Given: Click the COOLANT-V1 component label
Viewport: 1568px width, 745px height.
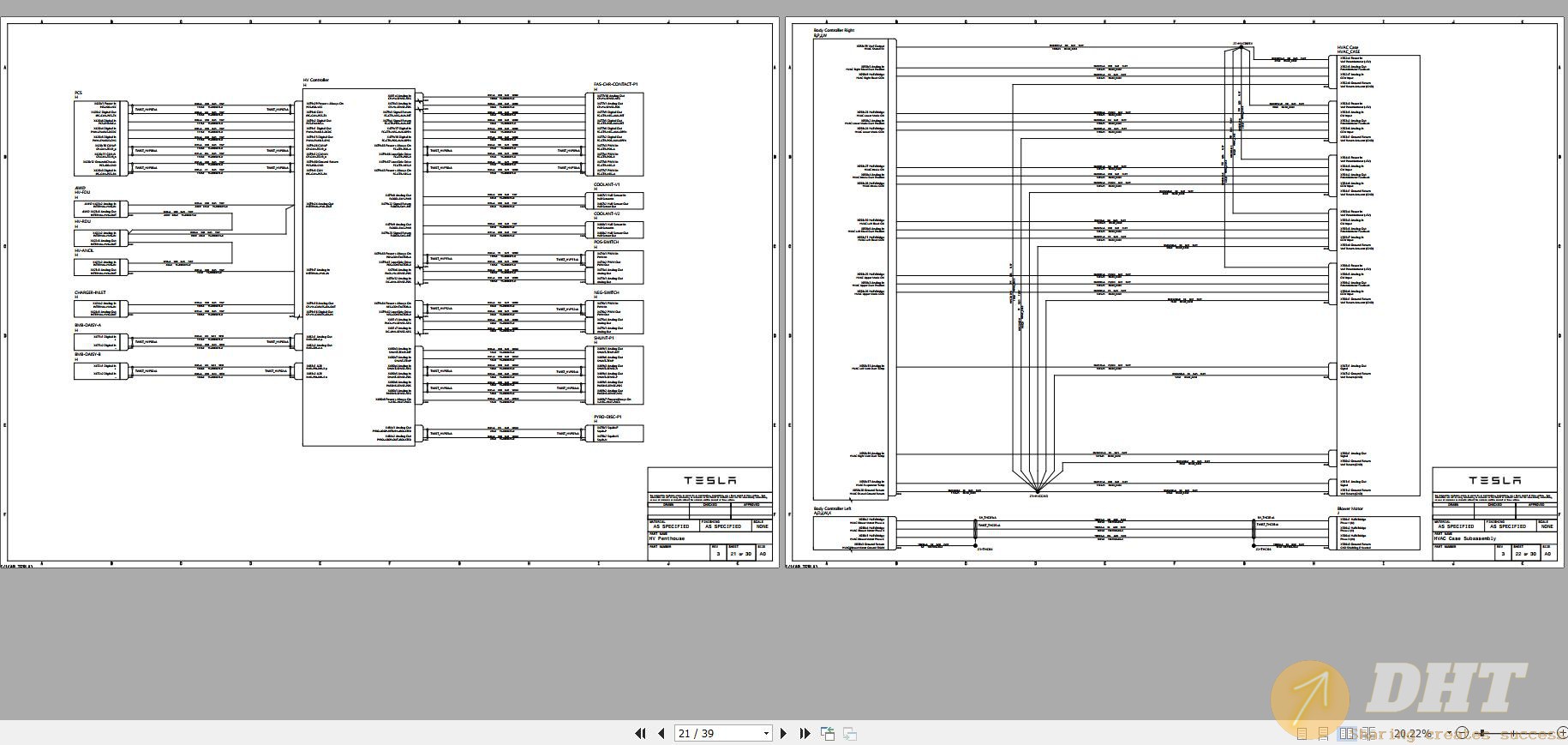Looking at the screenshot, I should click(x=607, y=184).
